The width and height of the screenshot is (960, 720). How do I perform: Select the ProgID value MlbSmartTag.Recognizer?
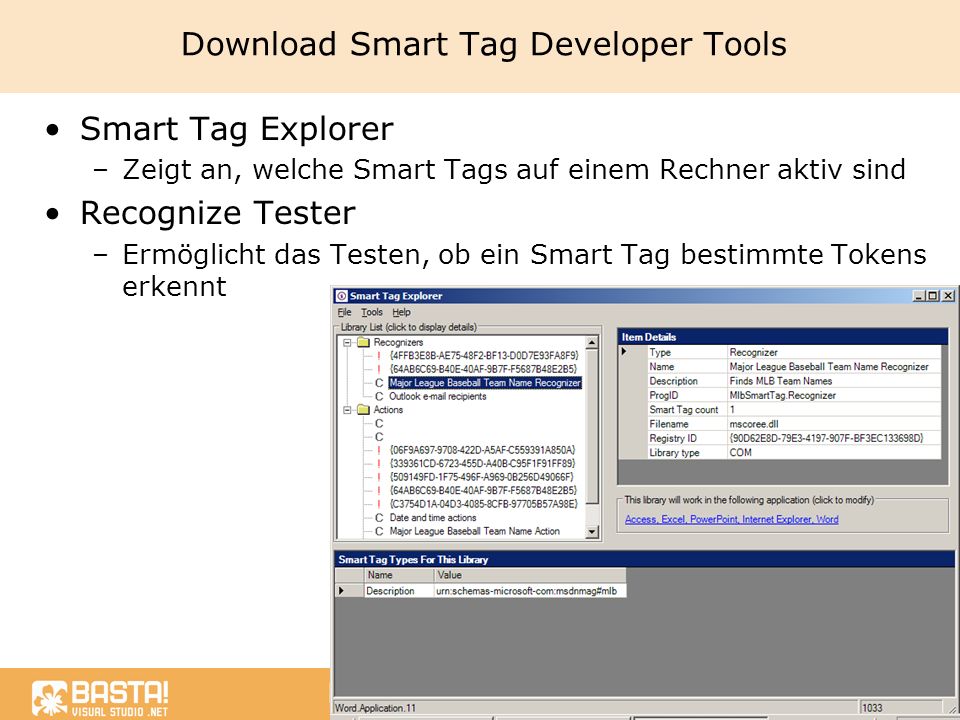click(x=834, y=396)
